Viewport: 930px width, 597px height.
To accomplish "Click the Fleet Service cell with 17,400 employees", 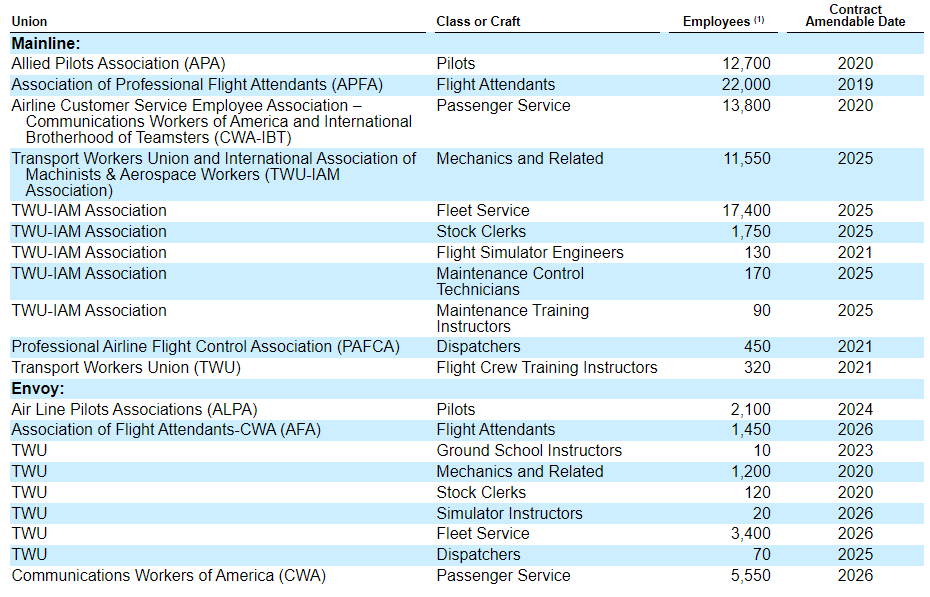I will 483,210.
